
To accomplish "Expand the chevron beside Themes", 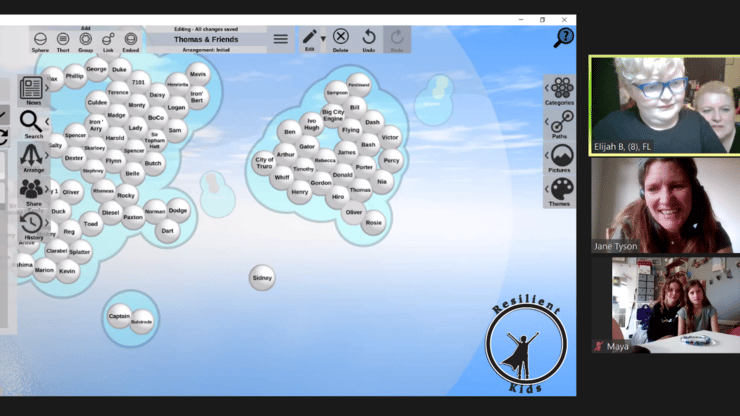I will coord(547,189).
